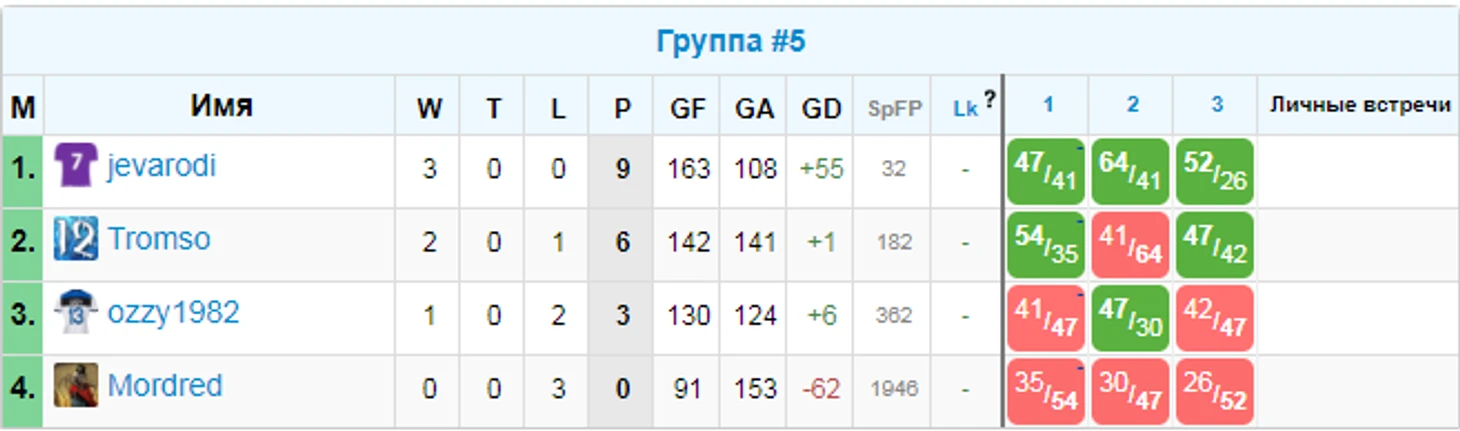Click round 1 column header
The width and height of the screenshot is (1460, 431).
click(x=1048, y=104)
